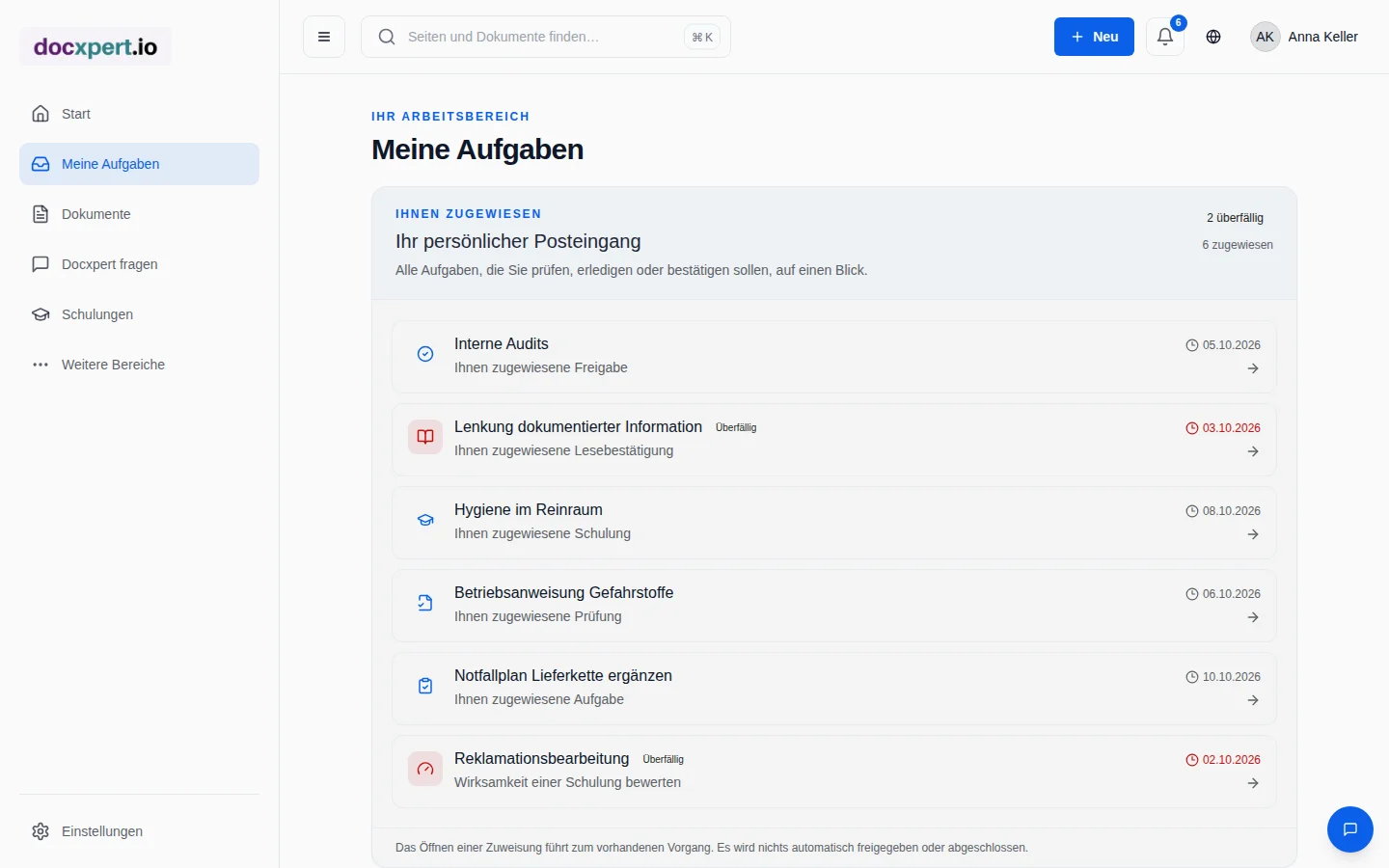Image resolution: width=1389 pixels, height=868 pixels.
Task: Click the magnifier icon in search field
Action: point(387,37)
